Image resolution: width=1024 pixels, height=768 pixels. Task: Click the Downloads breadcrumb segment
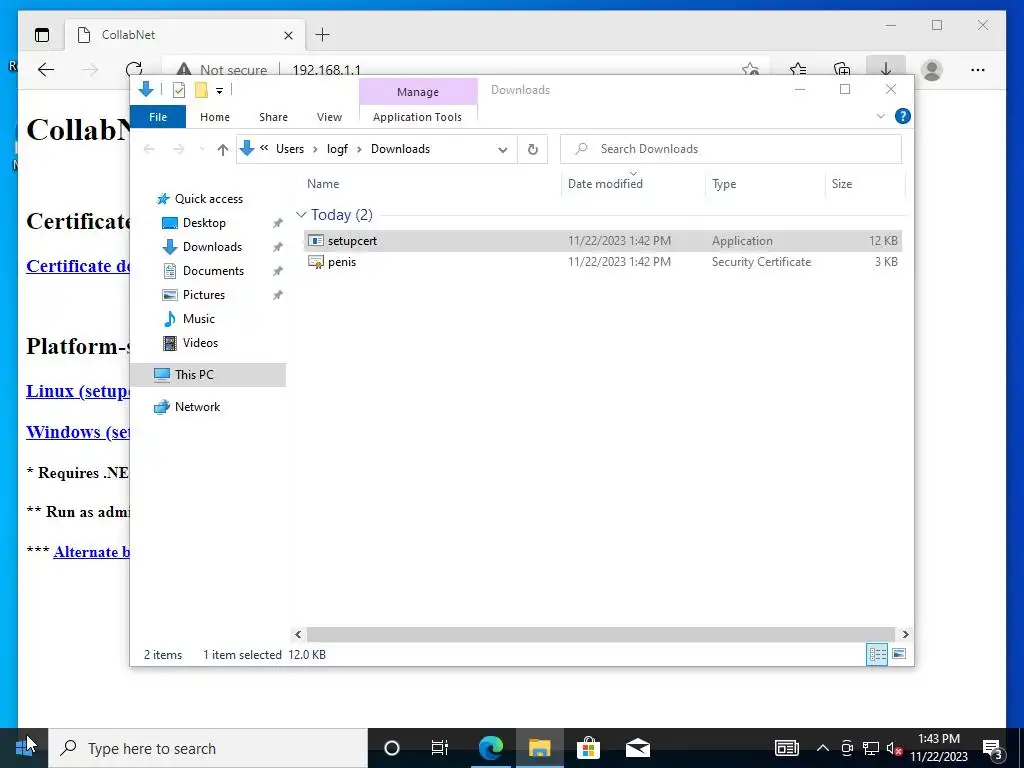400,149
